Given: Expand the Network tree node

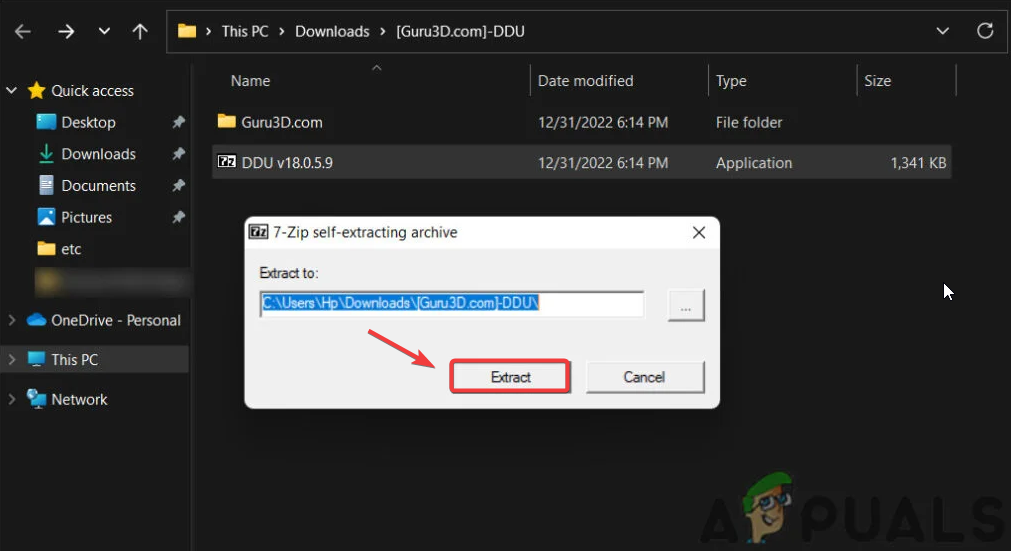Looking at the screenshot, I should (12, 399).
